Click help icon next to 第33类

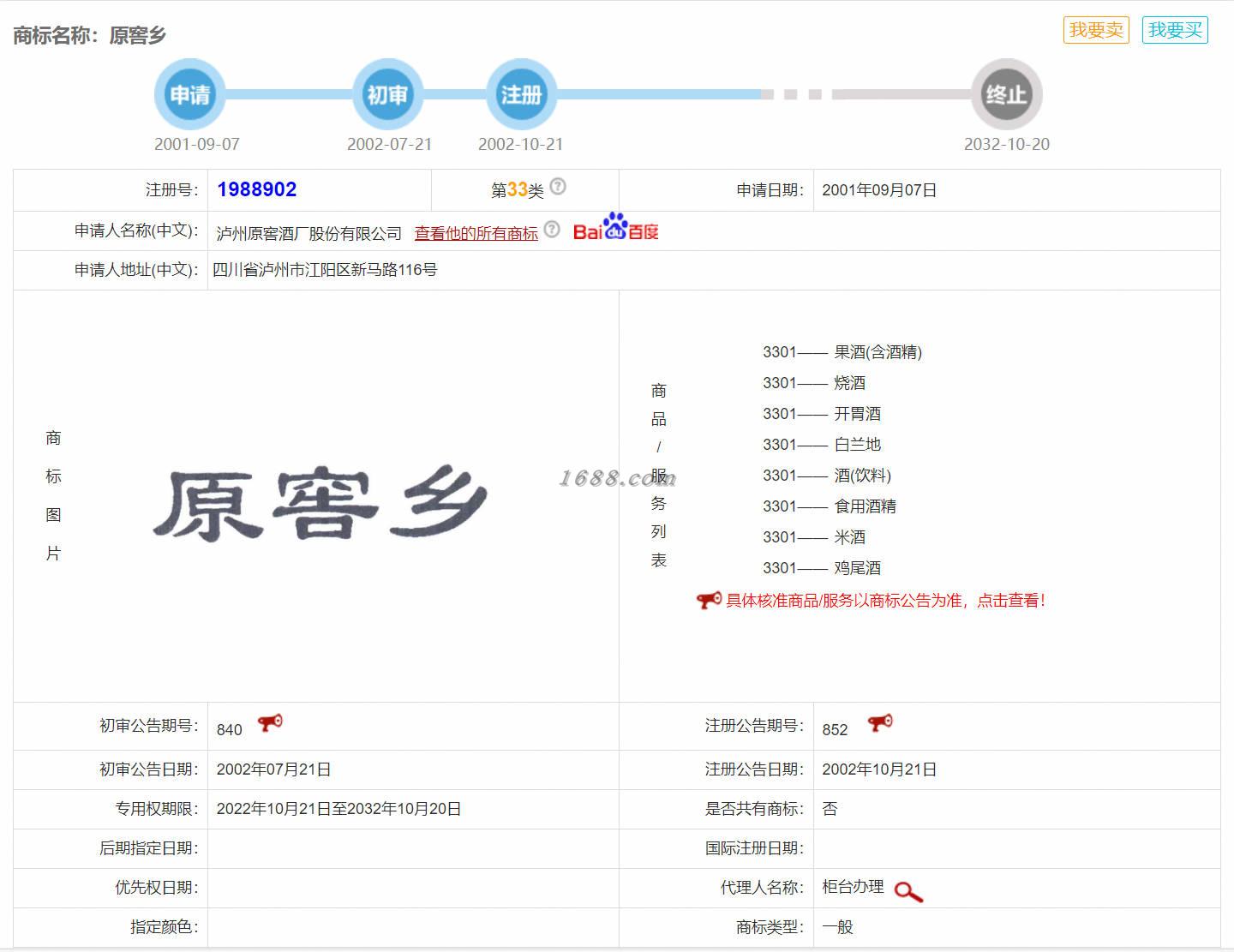pos(558,186)
